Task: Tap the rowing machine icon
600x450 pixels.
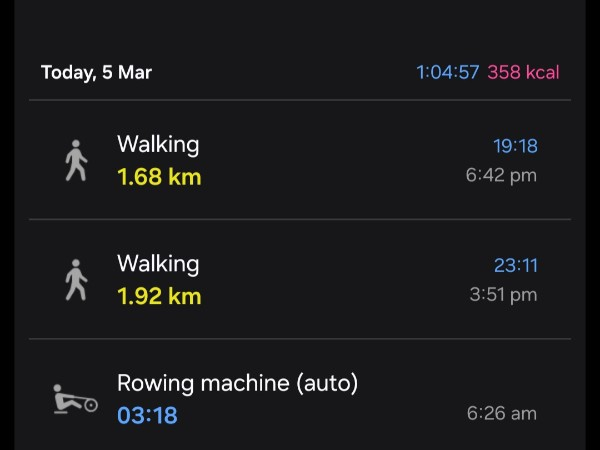Action: coord(75,398)
